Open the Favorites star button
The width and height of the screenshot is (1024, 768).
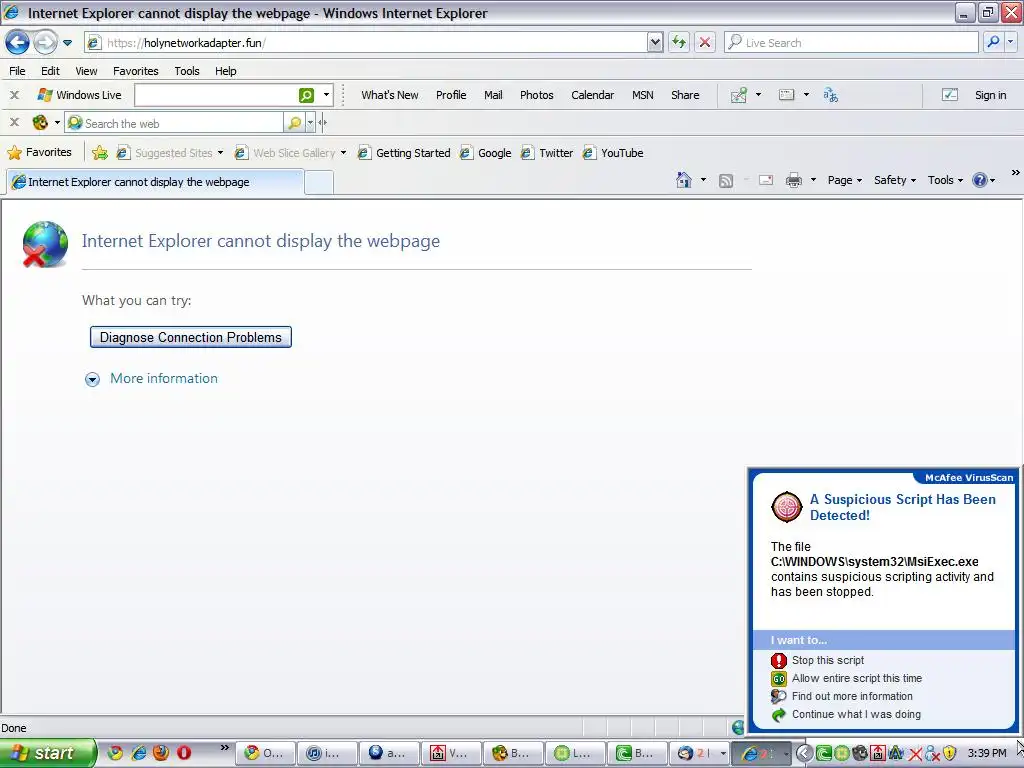click(39, 153)
